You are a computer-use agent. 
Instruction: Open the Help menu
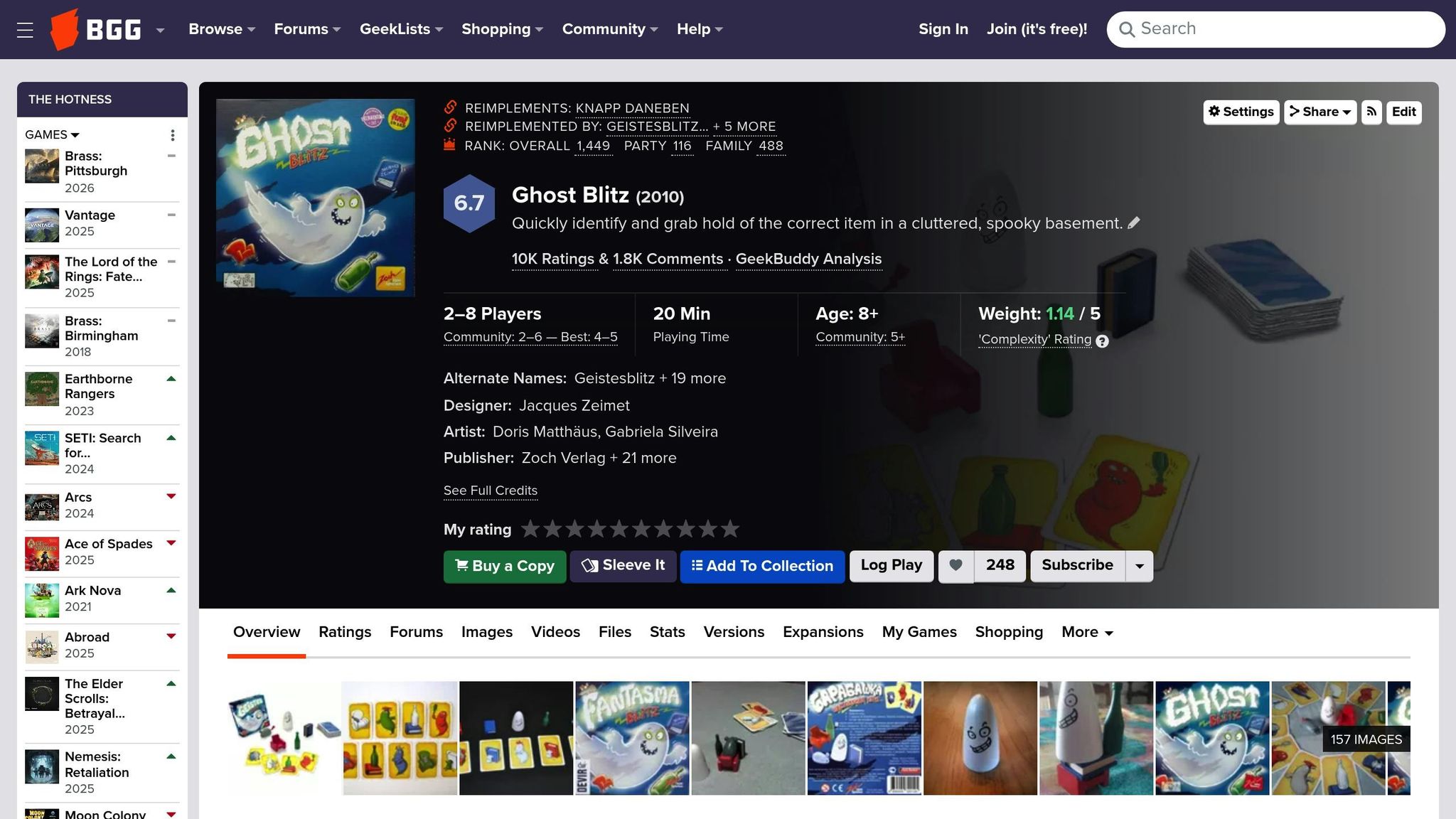pos(700,29)
